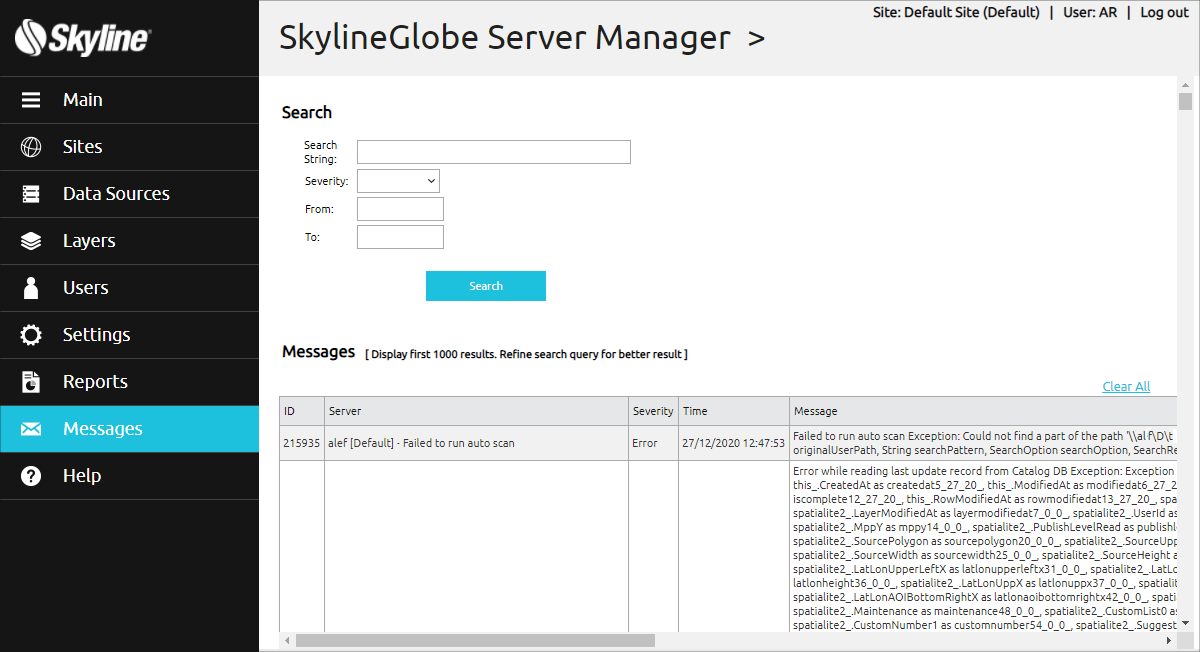Sort by the Severity column header

(653, 411)
